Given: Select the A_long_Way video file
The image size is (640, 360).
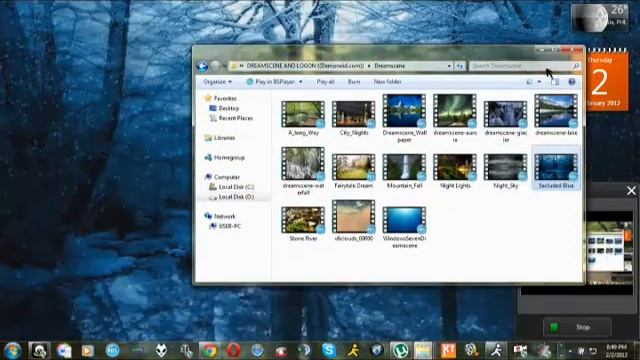Looking at the screenshot, I should tap(303, 118).
